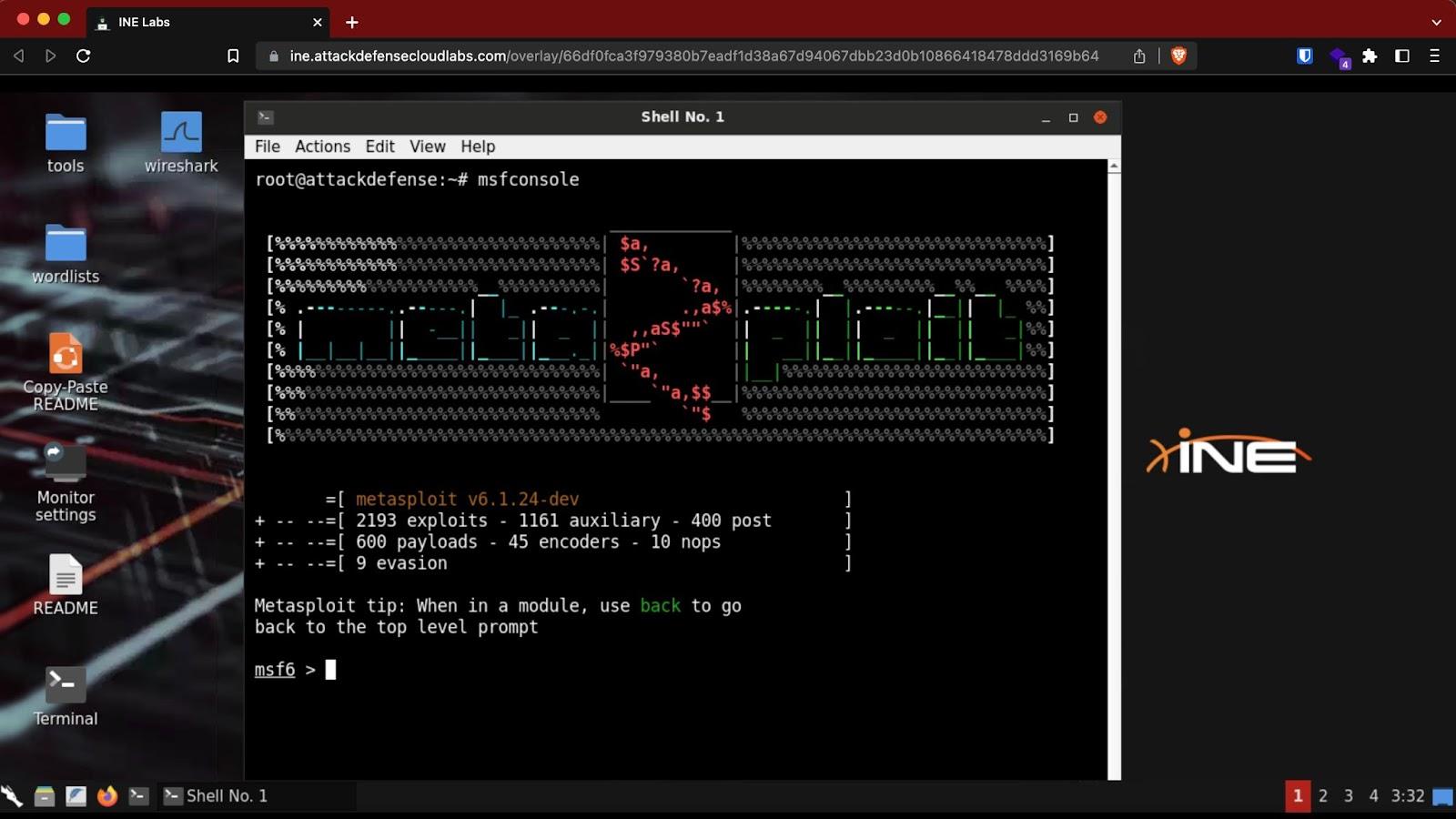This screenshot has width=1456, height=819.
Task: Click 'metasploit v6.1.24-dev' version text
Action: click(x=467, y=500)
